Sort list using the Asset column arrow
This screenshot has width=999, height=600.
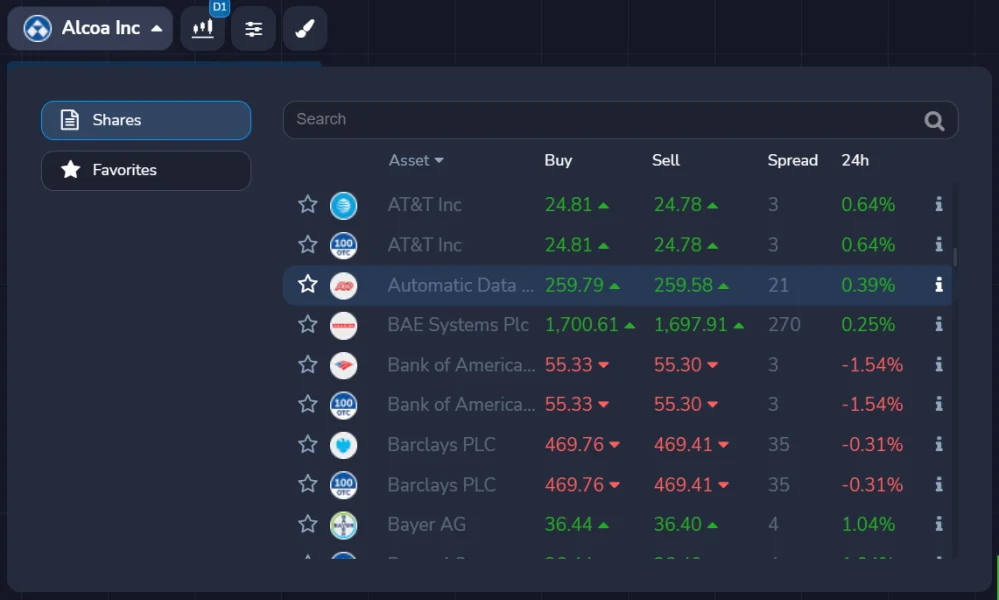pos(439,161)
